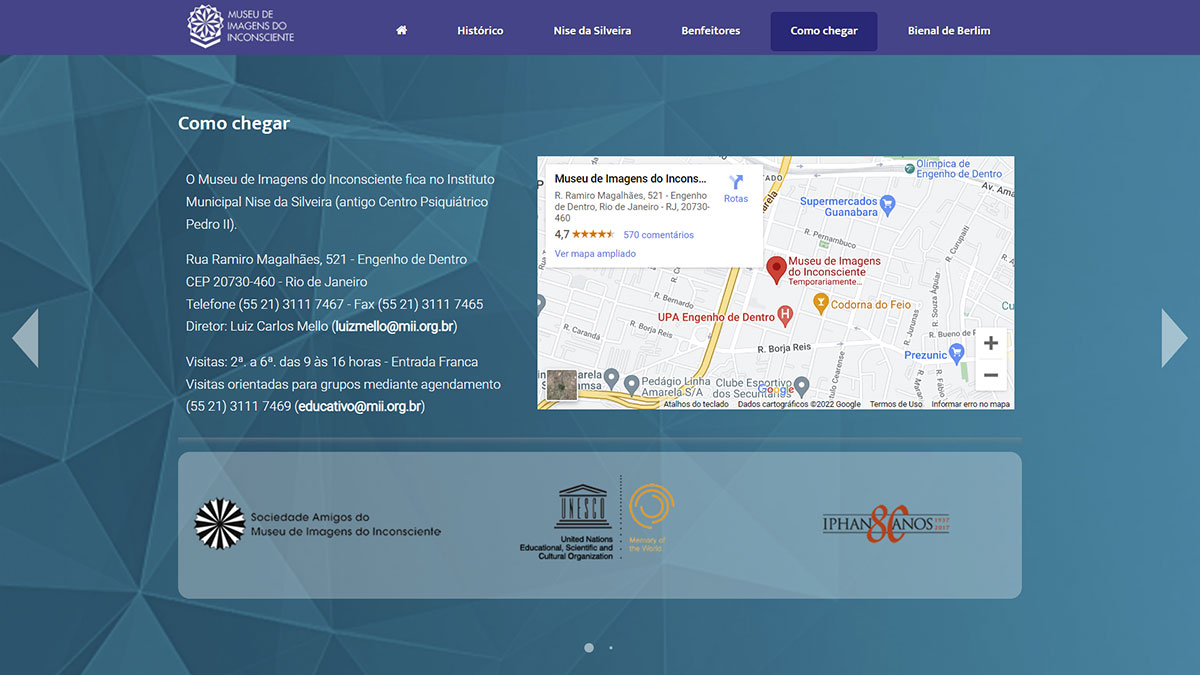Viewport: 1200px width, 675px height.
Task: Open the Histórico menu item
Action: pos(480,31)
